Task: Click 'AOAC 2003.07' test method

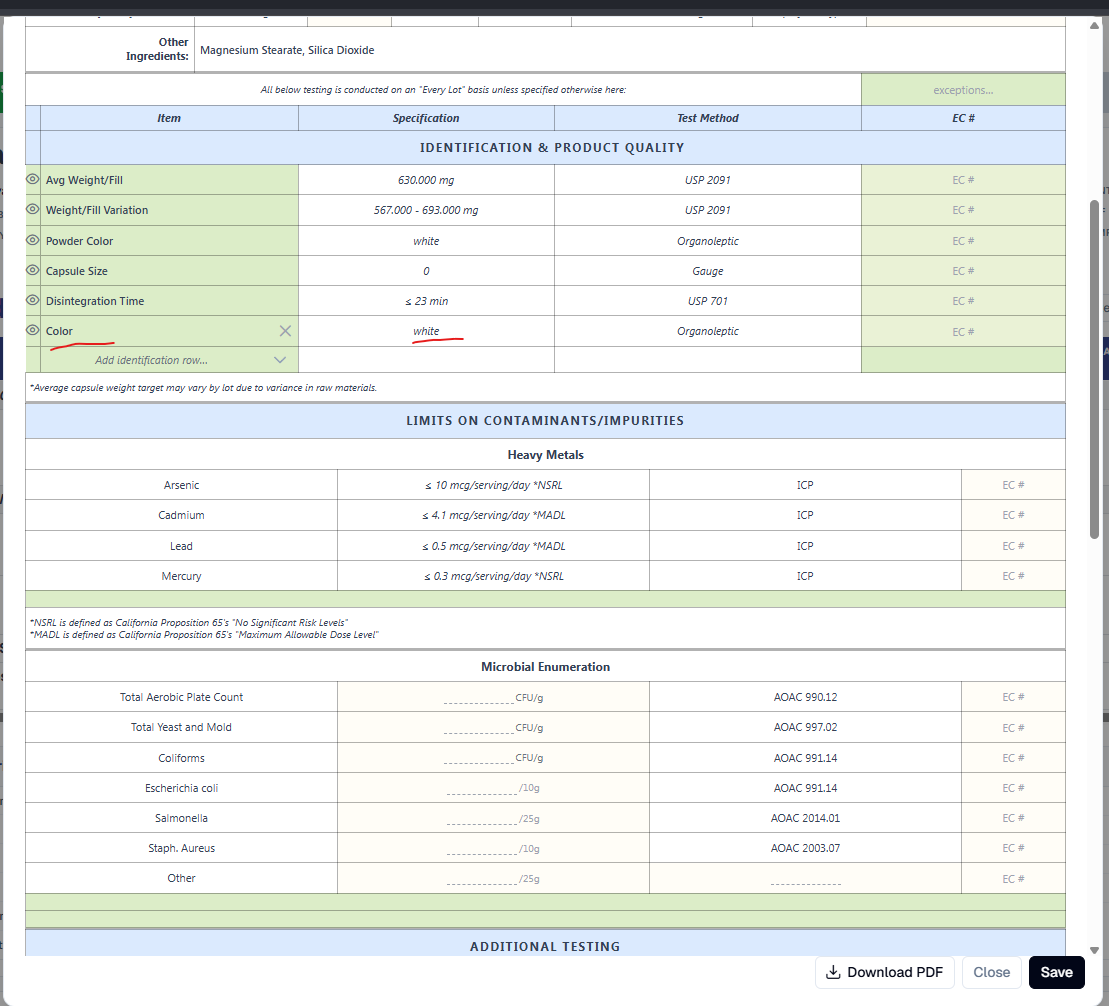Action: coord(805,848)
